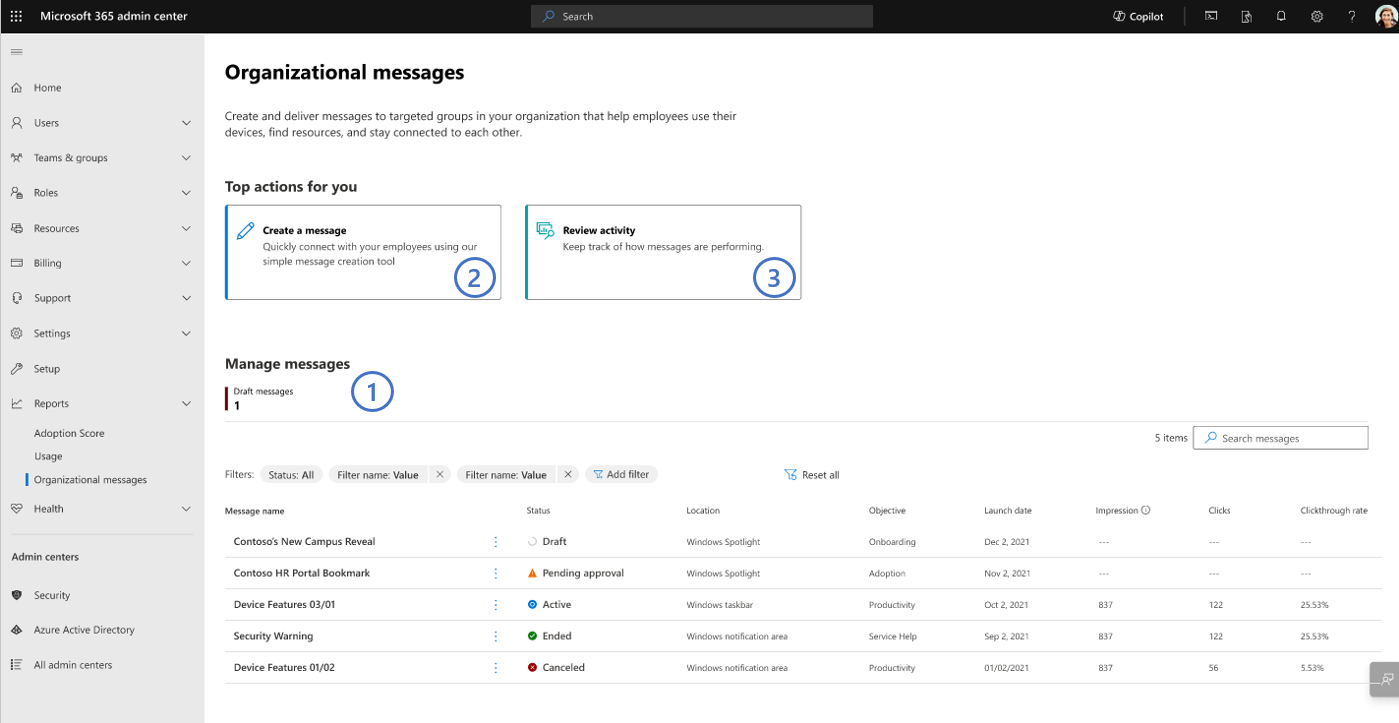This screenshot has height=723, width=1399.
Task: Open the app launcher waffle icon
Action: click(x=16, y=16)
